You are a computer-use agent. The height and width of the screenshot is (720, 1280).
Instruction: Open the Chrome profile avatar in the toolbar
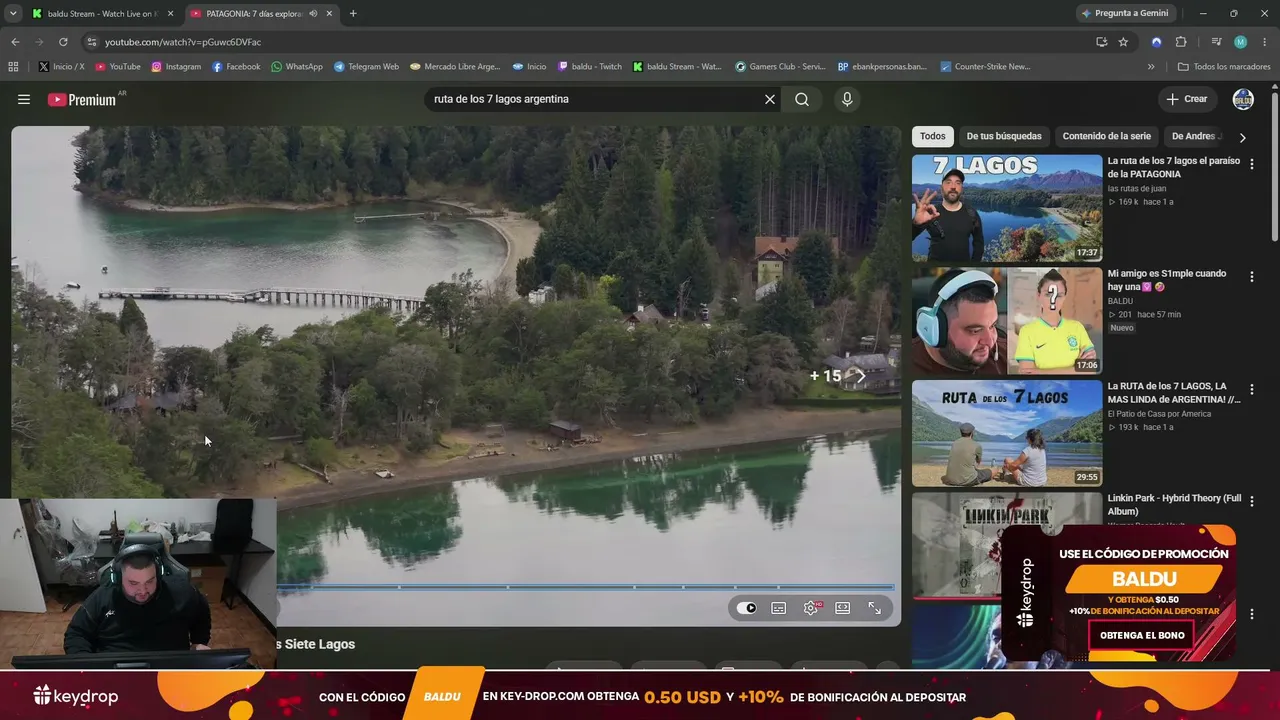point(1240,42)
